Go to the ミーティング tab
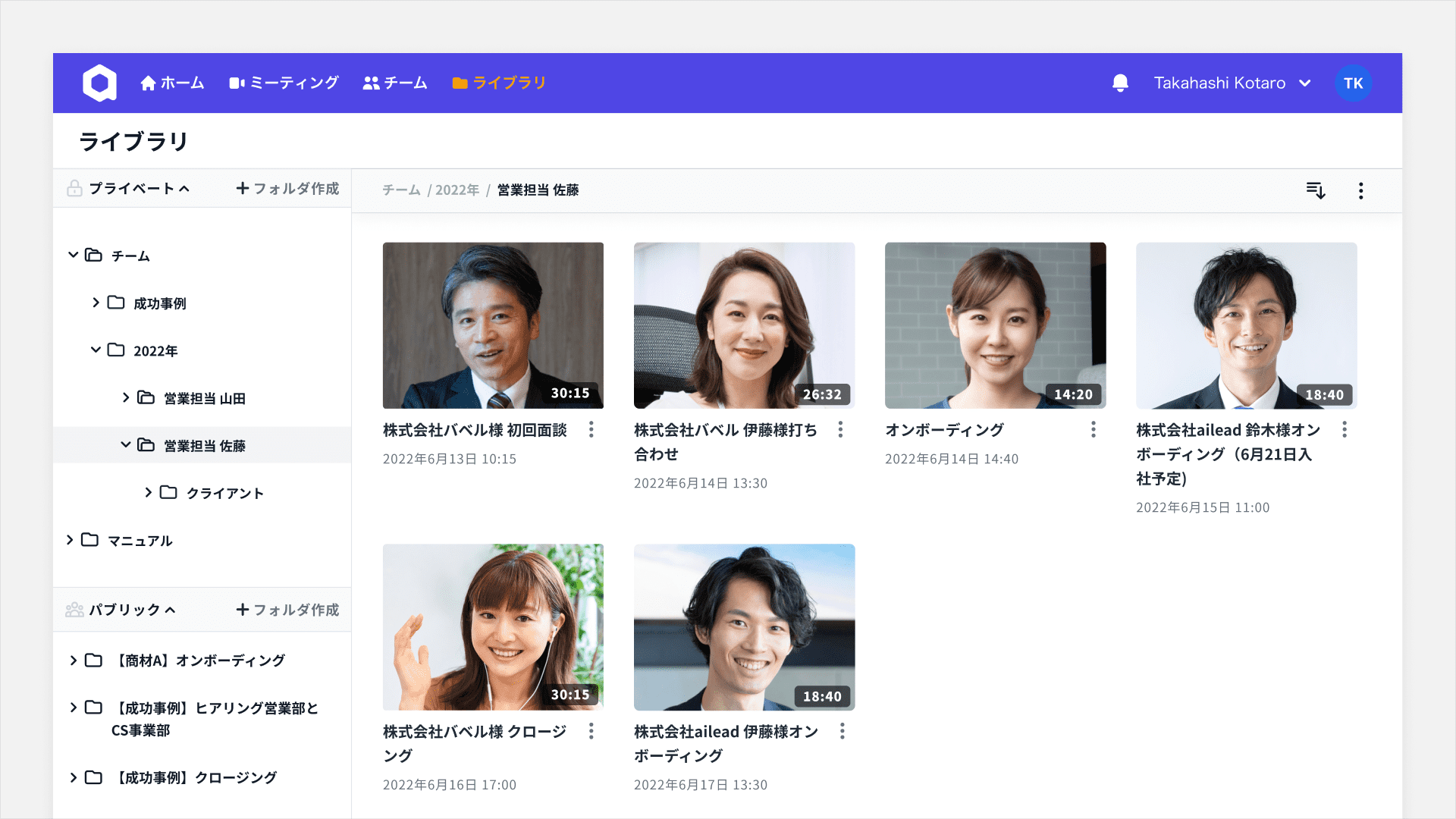This screenshot has width=1456, height=819. (284, 83)
